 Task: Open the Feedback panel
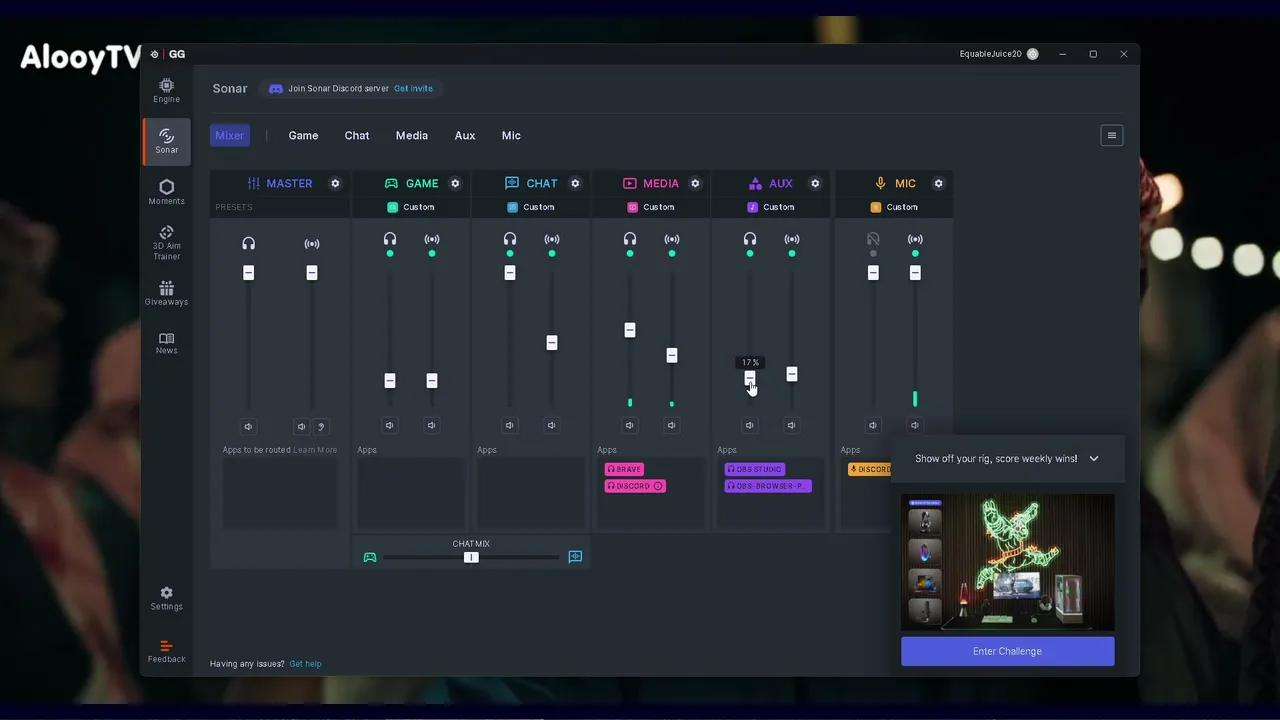coord(166,651)
